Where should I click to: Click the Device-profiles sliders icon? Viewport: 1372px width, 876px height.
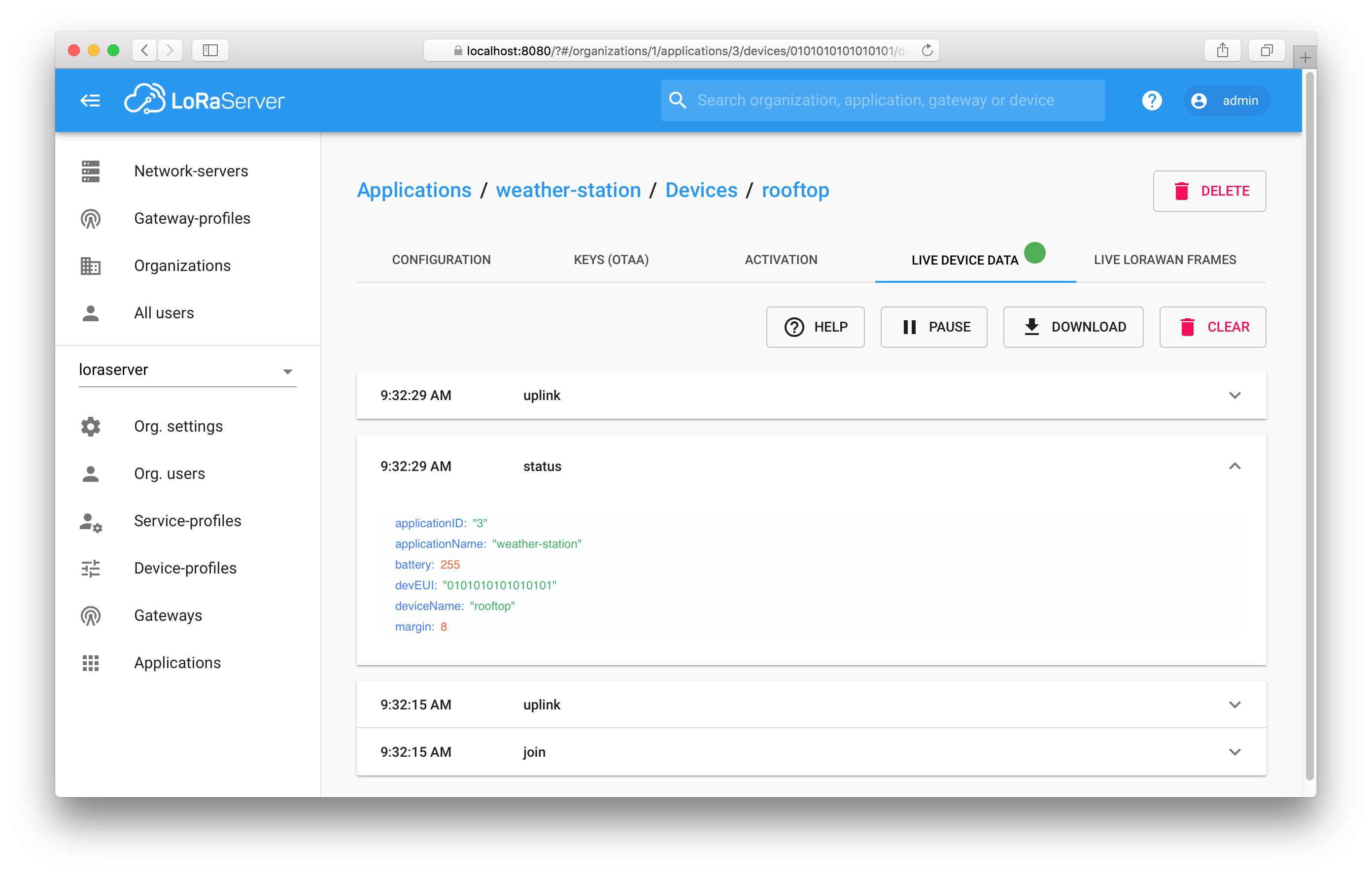coord(91,569)
